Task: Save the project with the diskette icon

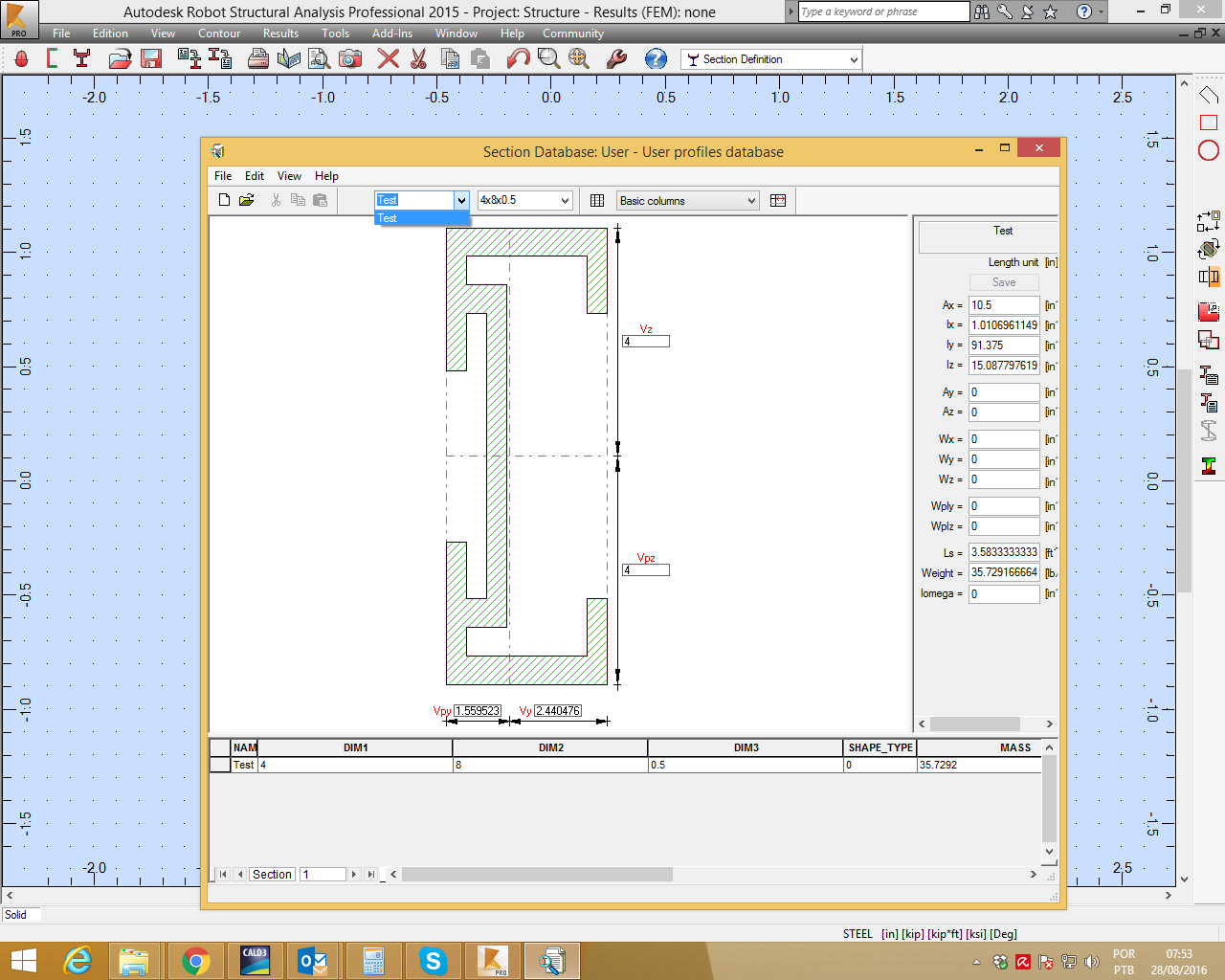Action: click(x=151, y=58)
